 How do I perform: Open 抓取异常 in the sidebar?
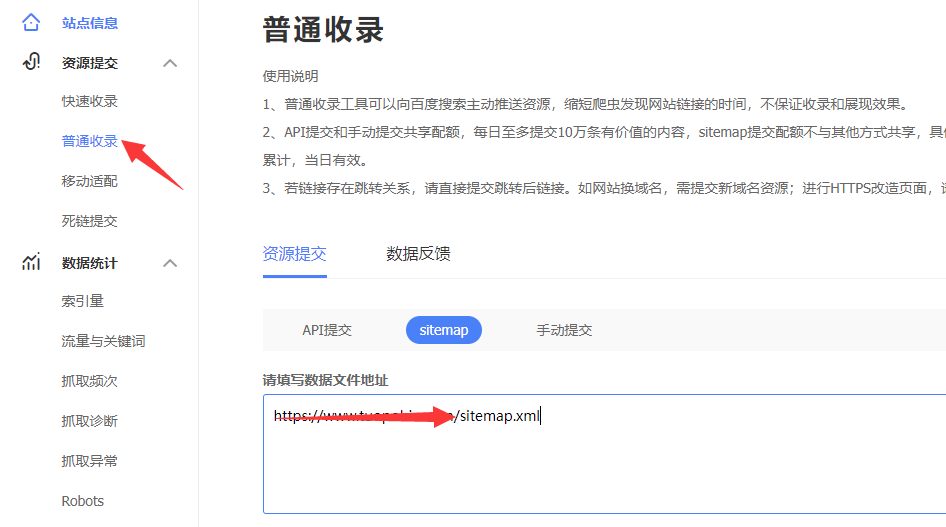[89, 461]
